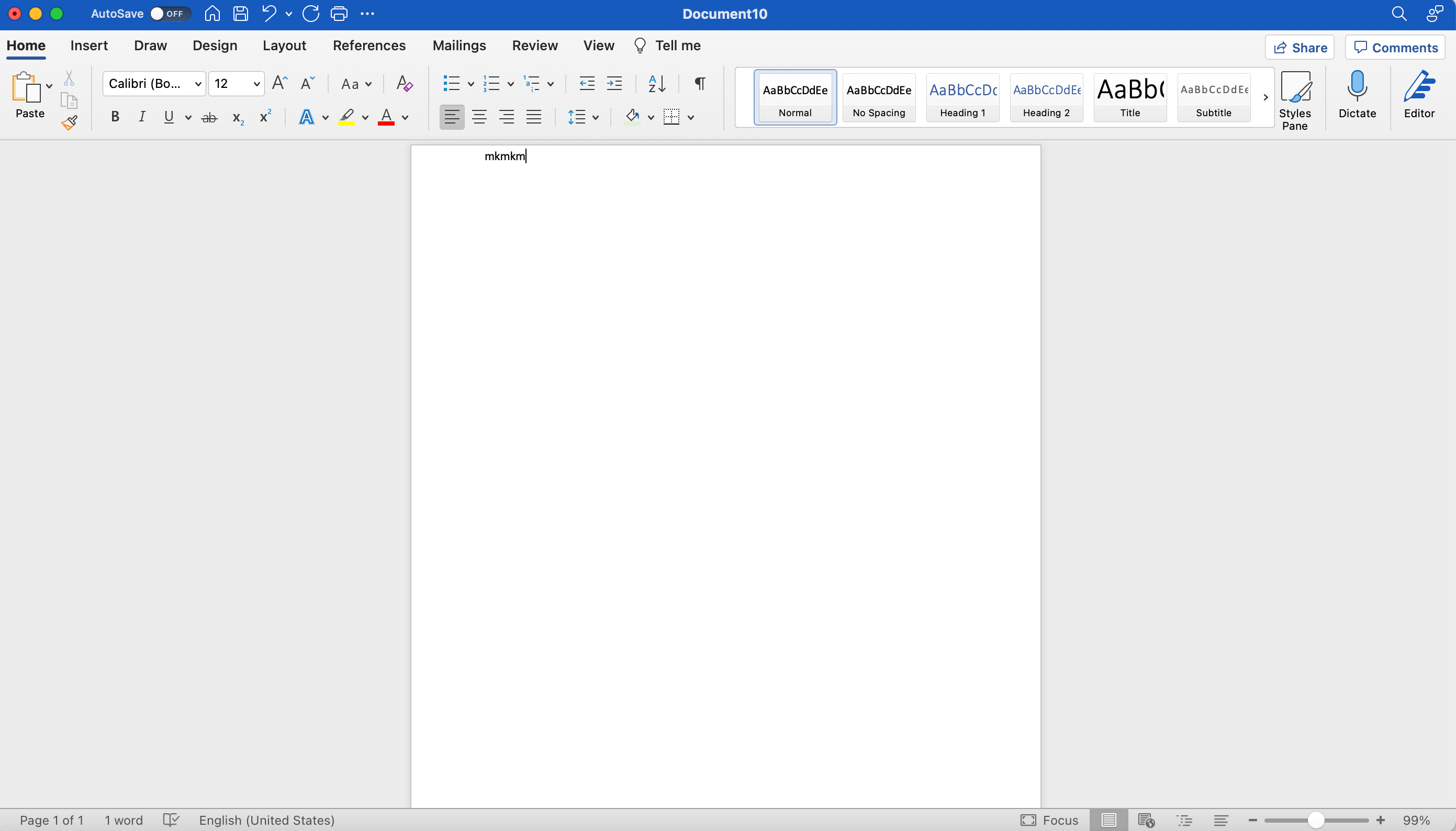
Task: Open the font size dropdown
Action: [256, 84]
